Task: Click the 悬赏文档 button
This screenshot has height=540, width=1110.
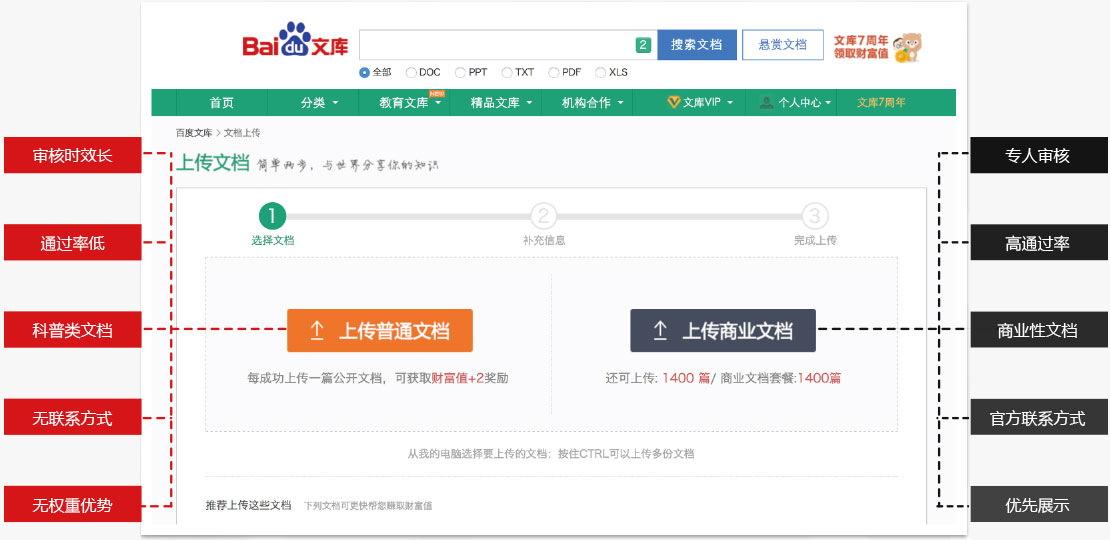Action: tap(782, 45)
